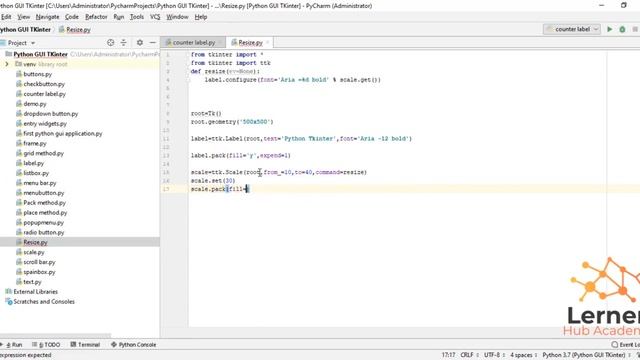
Task: Open the Run tool window button
Action: pos(12,344)
